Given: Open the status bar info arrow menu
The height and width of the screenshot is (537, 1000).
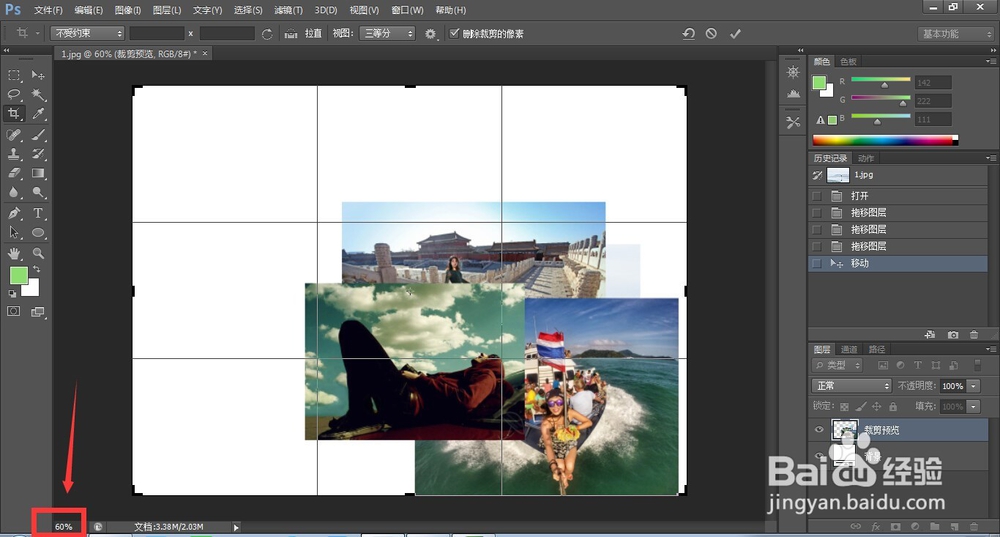Looking at the screenshot, I should (x=236, y=527).
